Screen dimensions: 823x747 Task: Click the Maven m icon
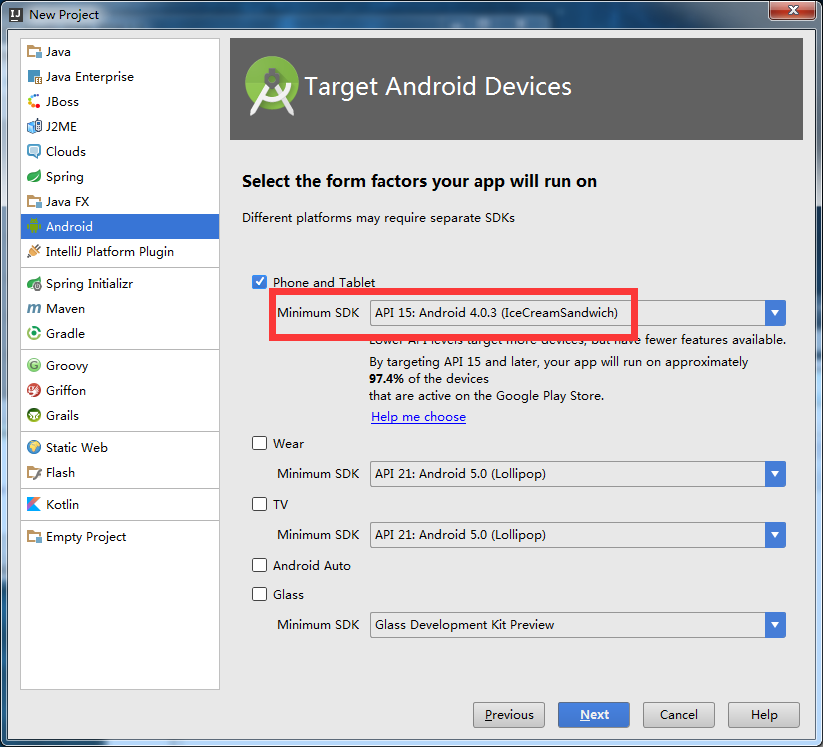[34, 308]
